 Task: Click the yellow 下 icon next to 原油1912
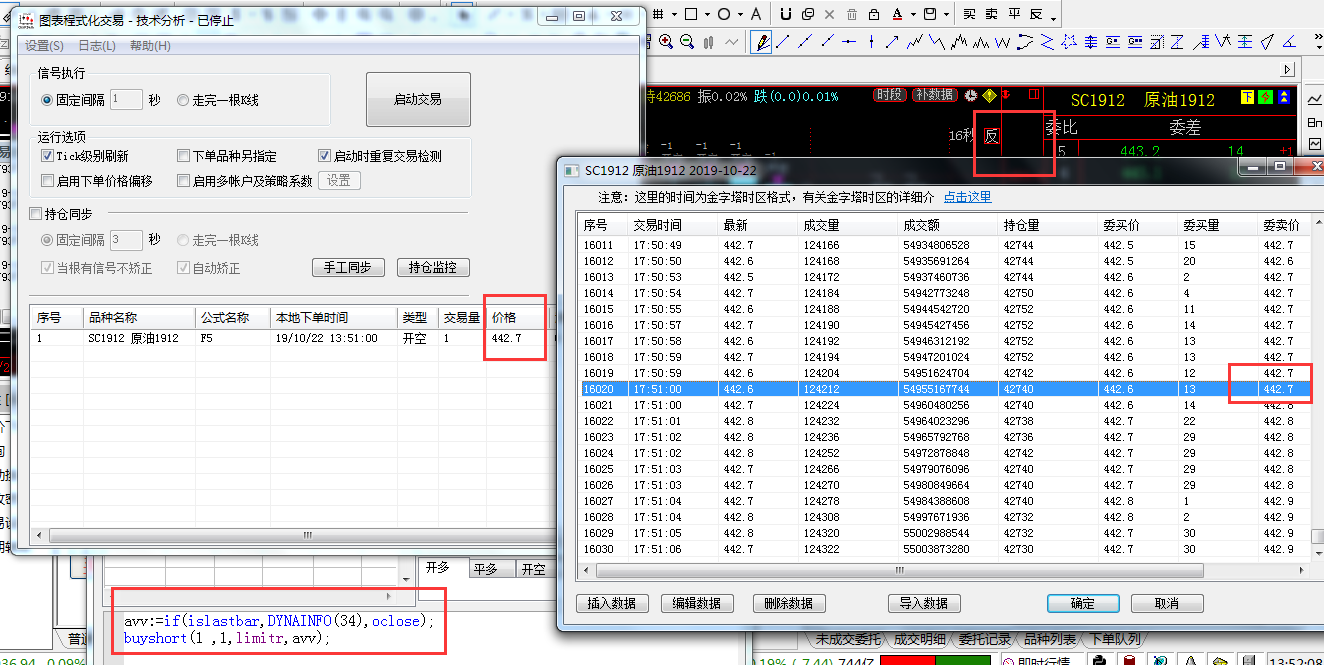1246,97
